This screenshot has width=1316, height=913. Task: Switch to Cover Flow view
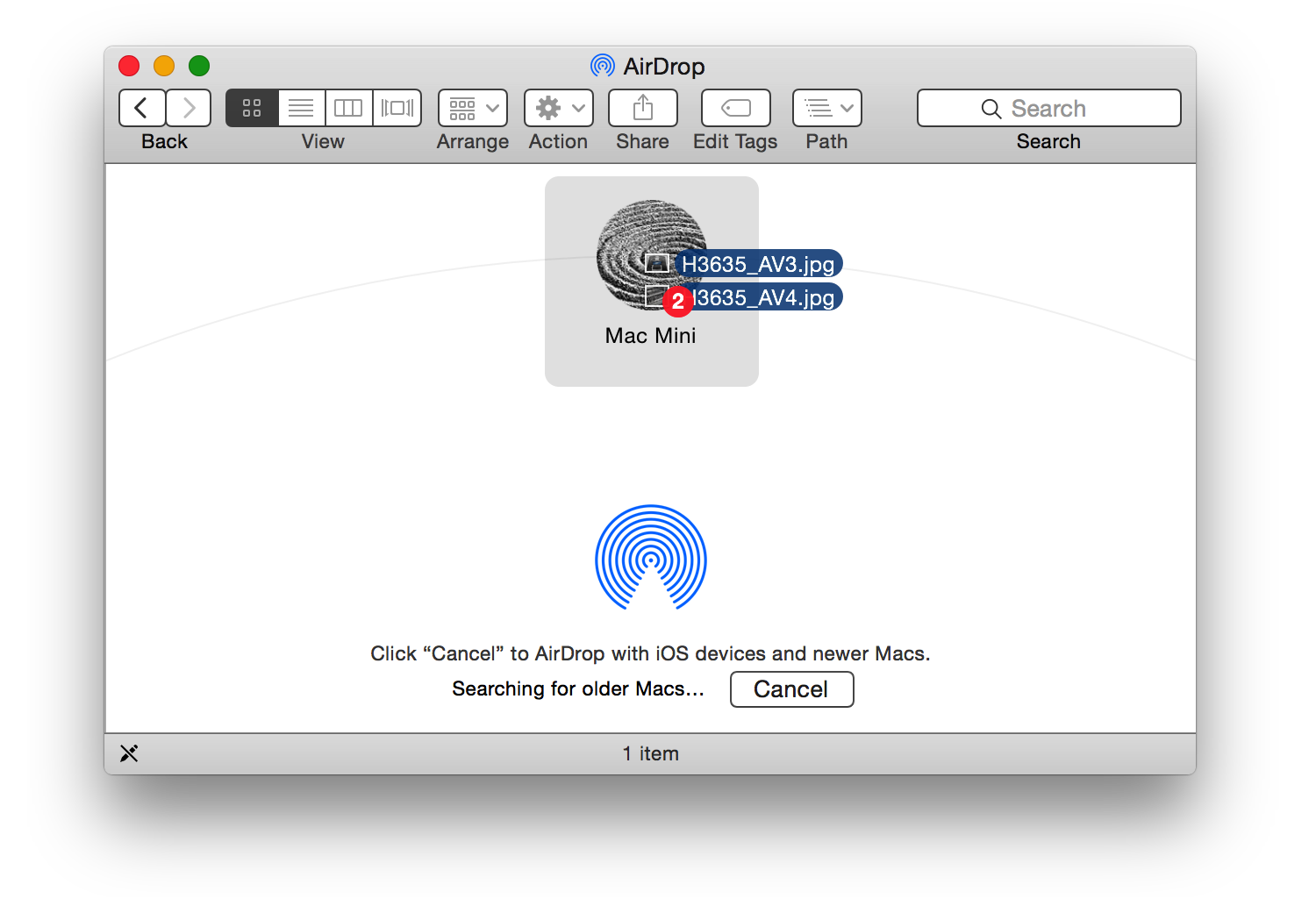pyautogui.click(x=397, y=108)
